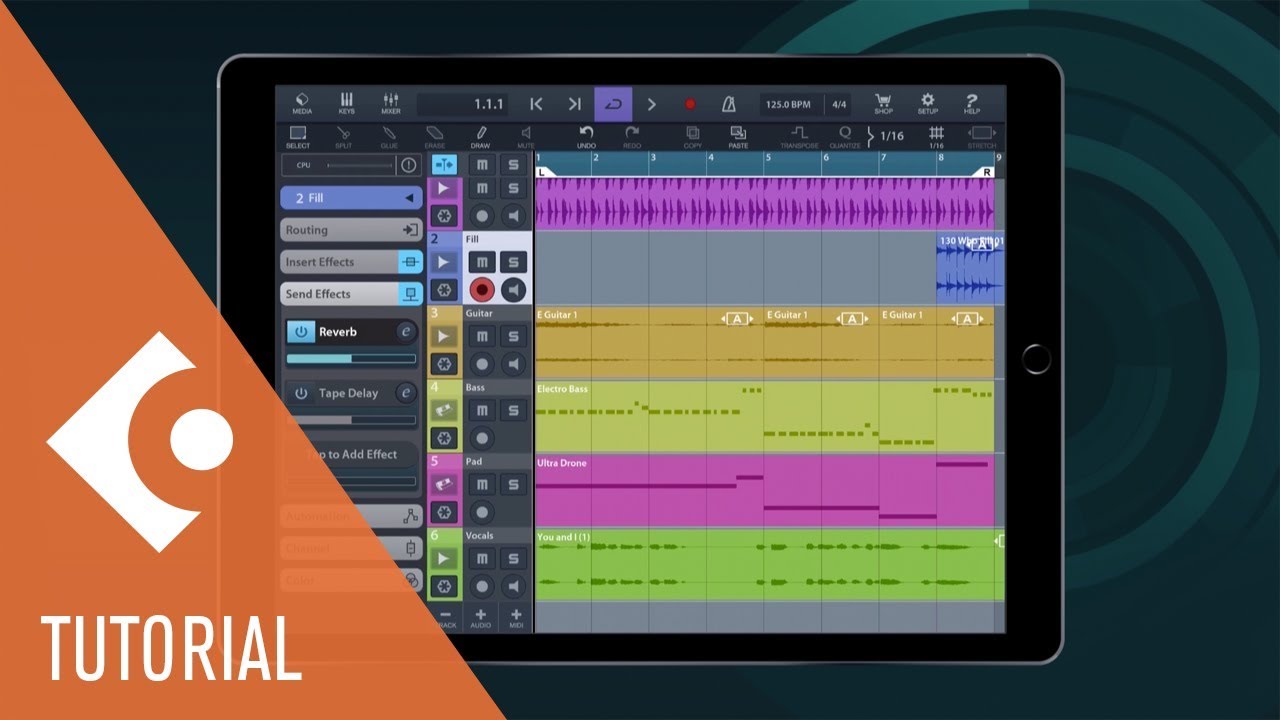Select the Electro Bass MIDI clip
Image resolution: width=1280 pixels, height=720 pixels.
[765, 417]
